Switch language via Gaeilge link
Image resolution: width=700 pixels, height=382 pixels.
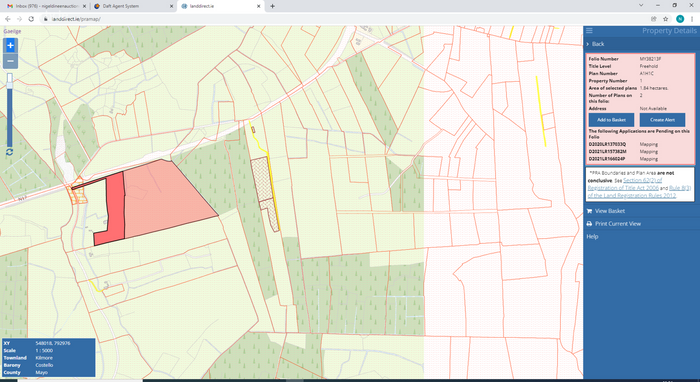pyautogui.click(x=12, y=31)
